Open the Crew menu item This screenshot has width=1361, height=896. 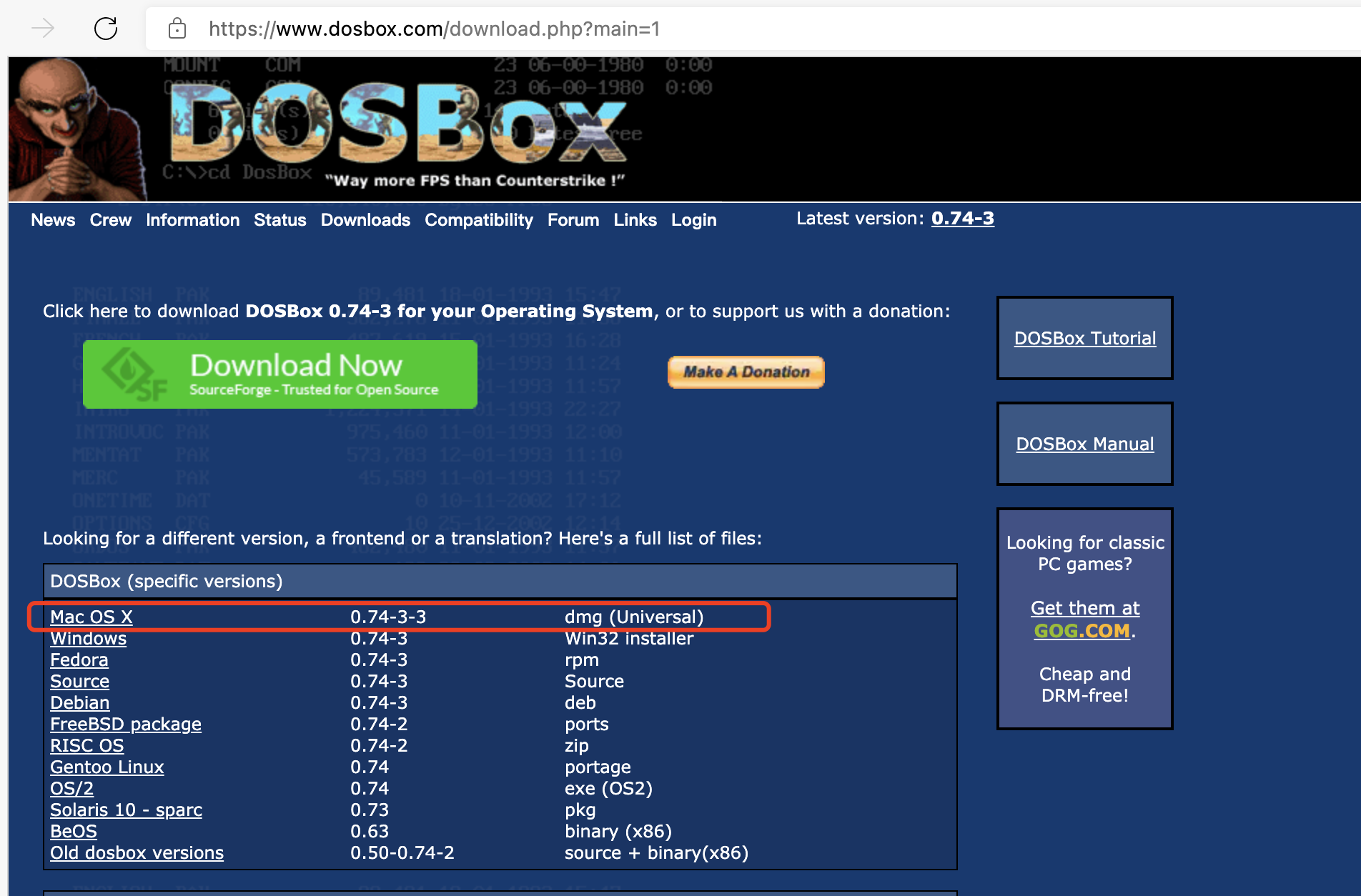pyautogui.click(x=111, y=220)
